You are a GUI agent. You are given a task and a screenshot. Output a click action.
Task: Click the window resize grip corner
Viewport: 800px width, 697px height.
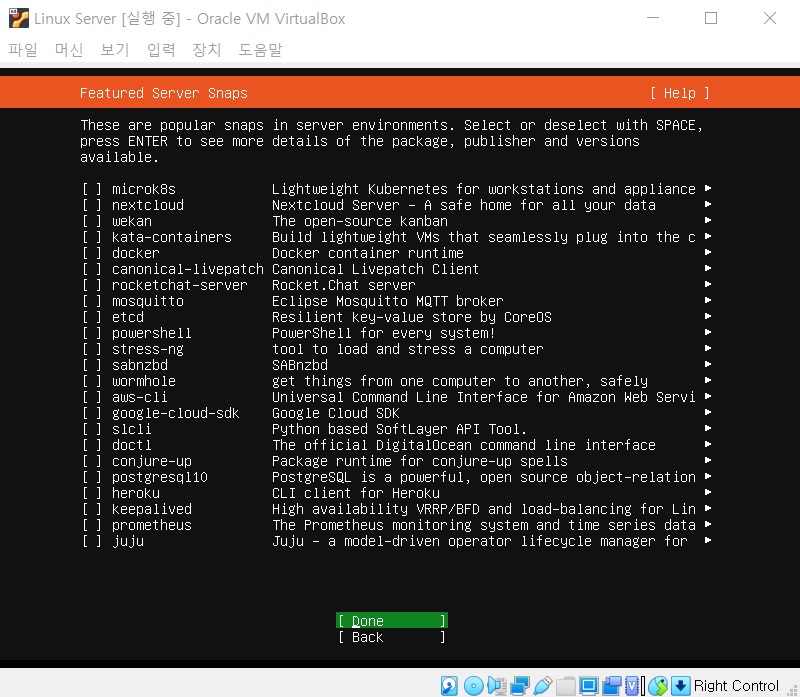coord(793,690)
